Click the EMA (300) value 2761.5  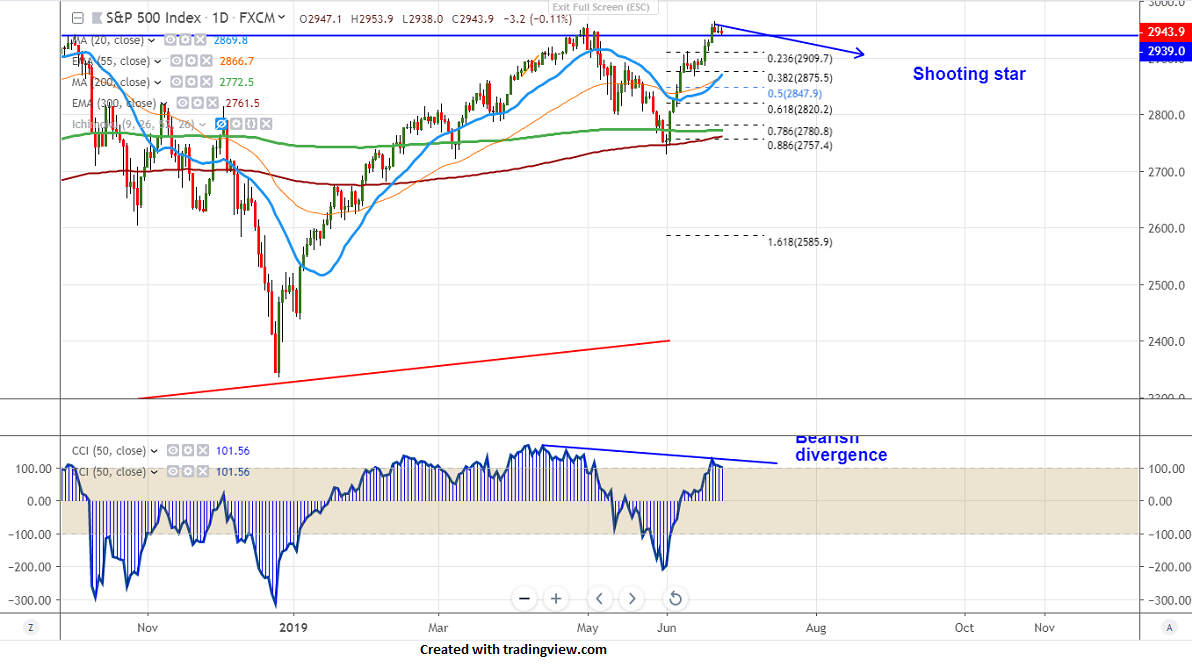coord(243,103)
